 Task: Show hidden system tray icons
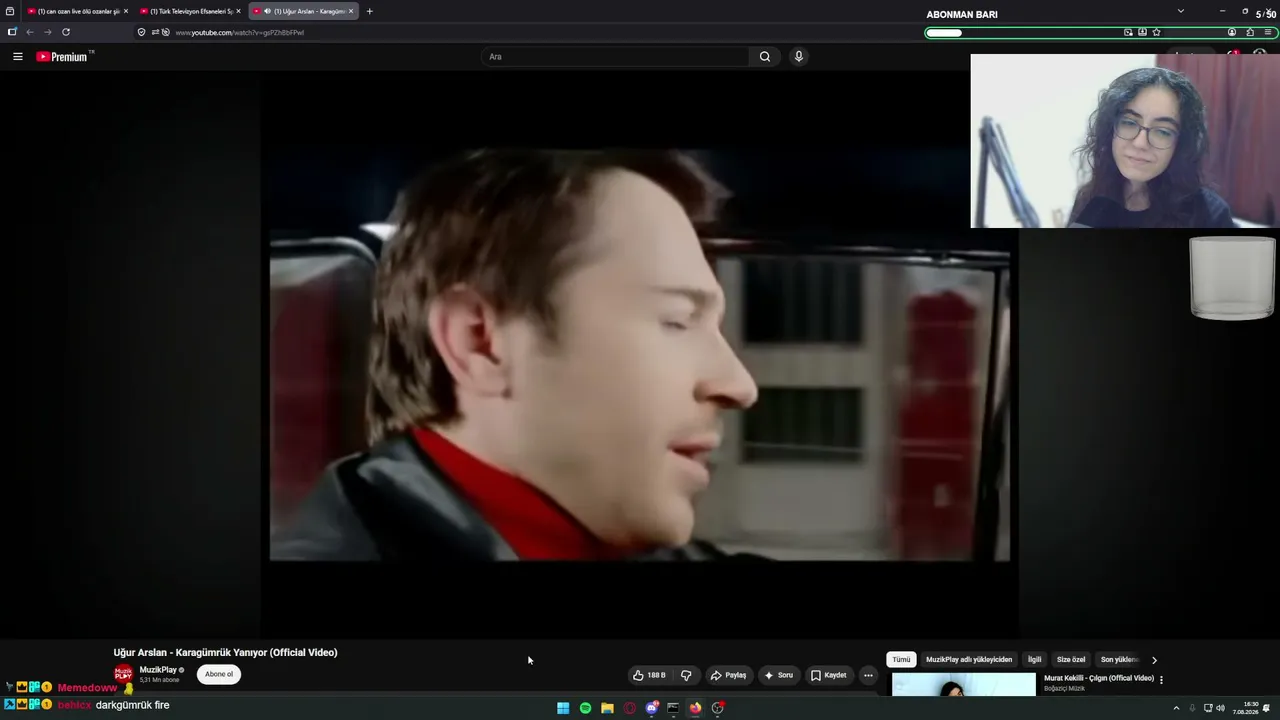click(1176, 708)
